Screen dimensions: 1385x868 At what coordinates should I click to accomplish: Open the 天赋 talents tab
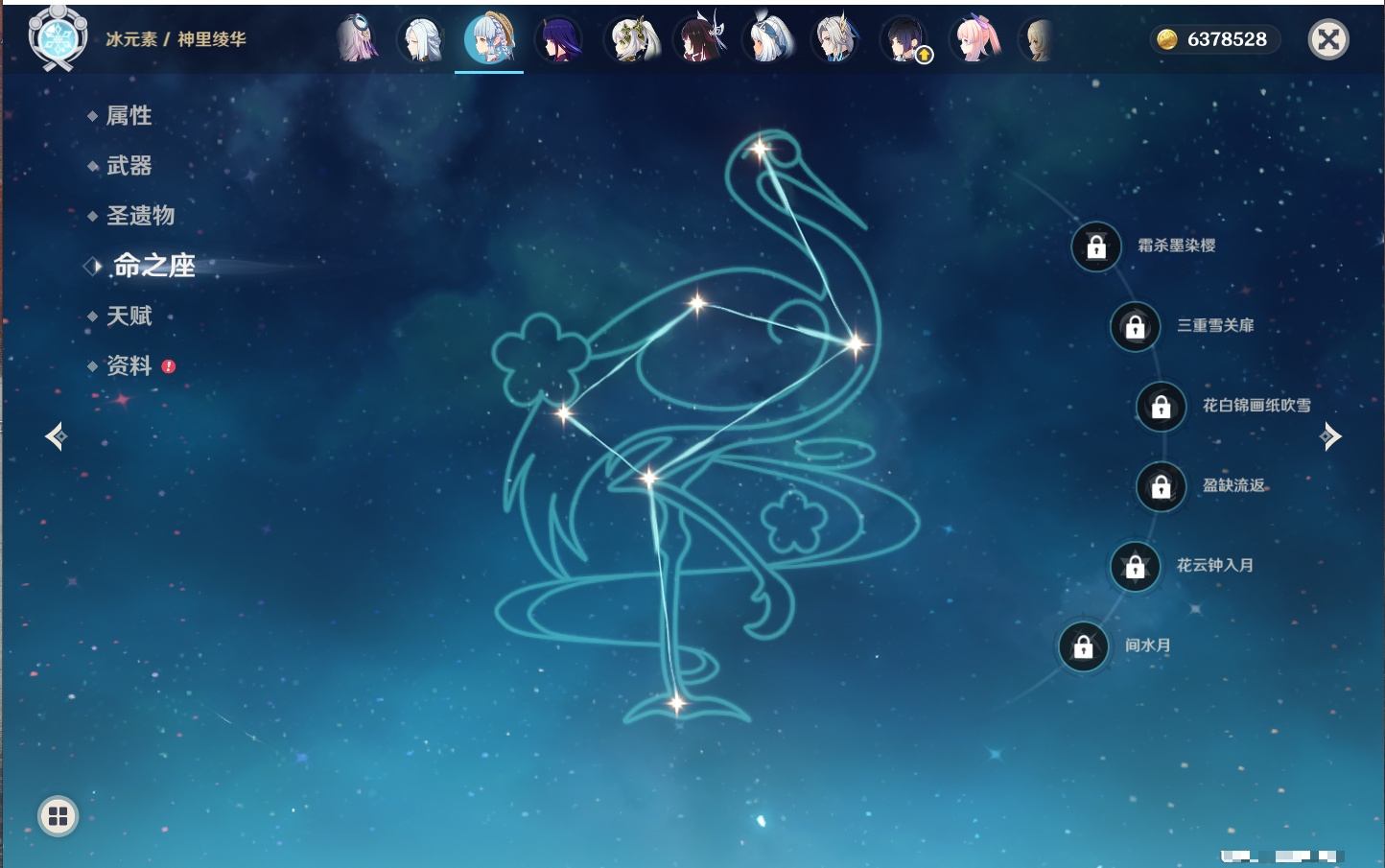tap(129, 316)
